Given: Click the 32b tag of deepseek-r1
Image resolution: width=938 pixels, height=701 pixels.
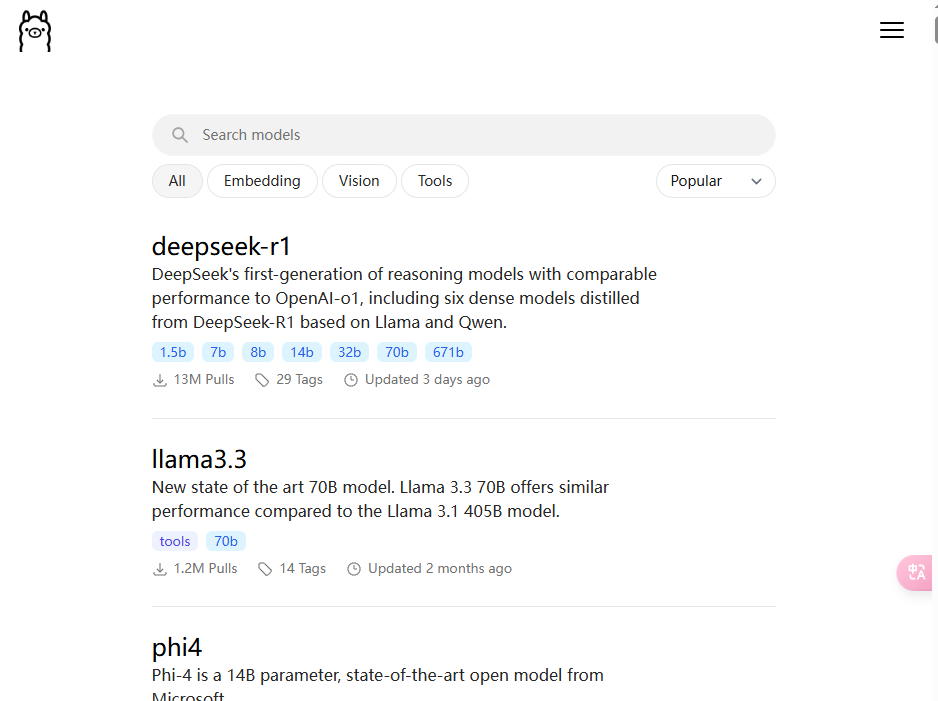Looking at the screenshot, I should tap(349, 352).
